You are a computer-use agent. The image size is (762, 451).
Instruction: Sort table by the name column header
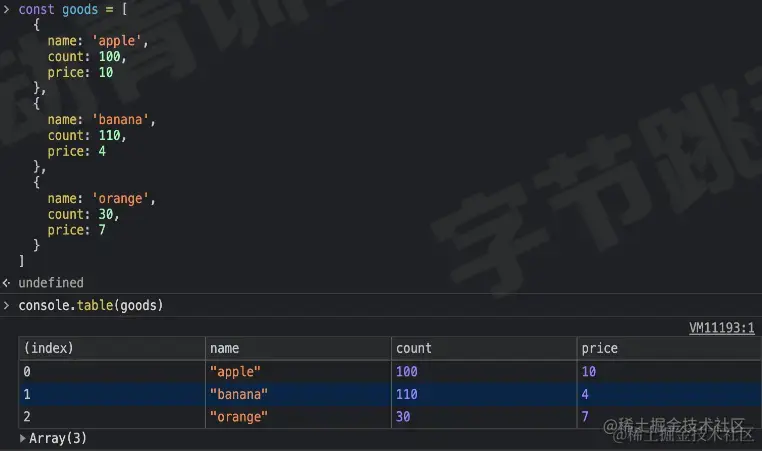pyautogui.click(x=225, y=349)
